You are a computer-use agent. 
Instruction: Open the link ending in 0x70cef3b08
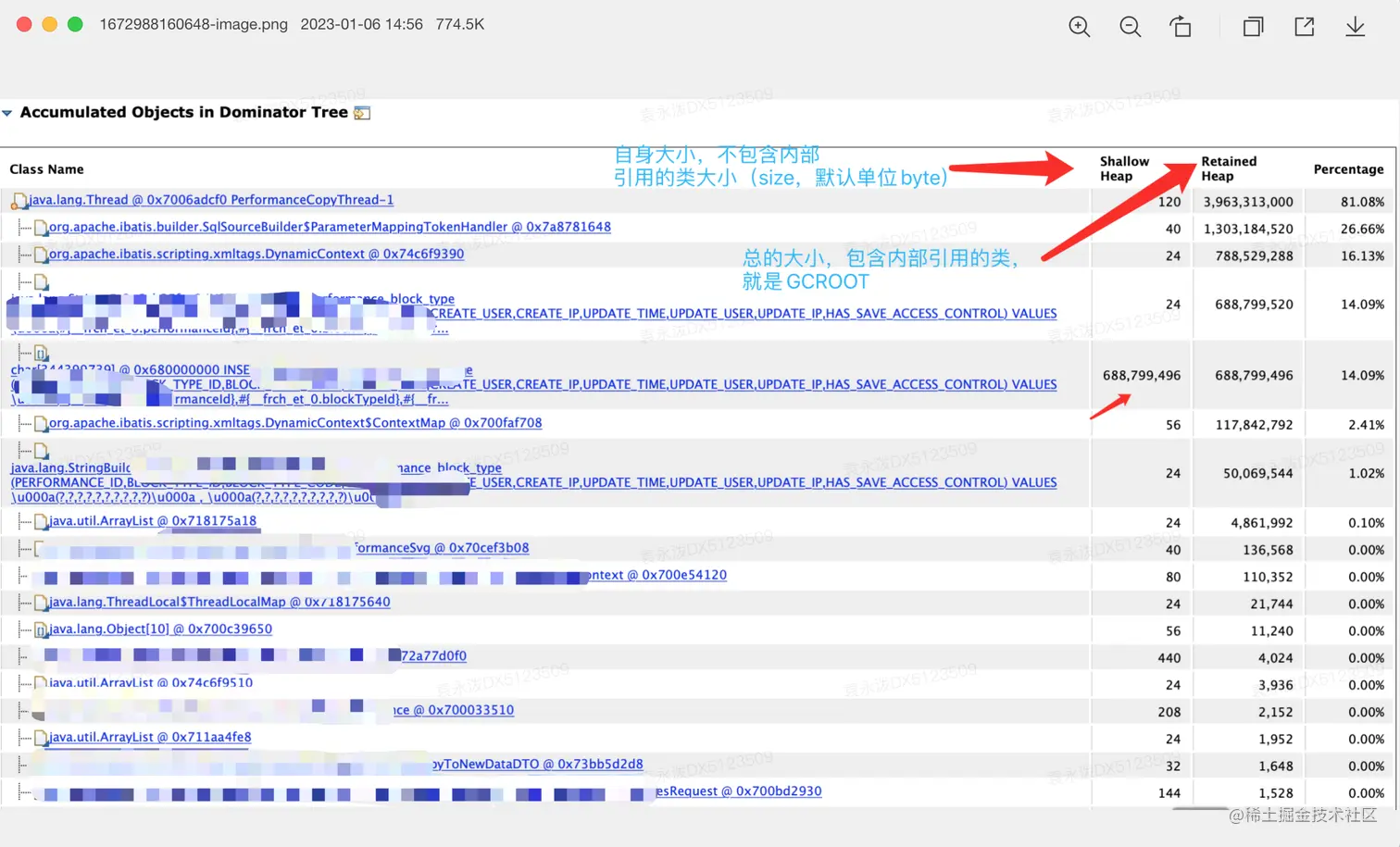click(x=442, y=548)
